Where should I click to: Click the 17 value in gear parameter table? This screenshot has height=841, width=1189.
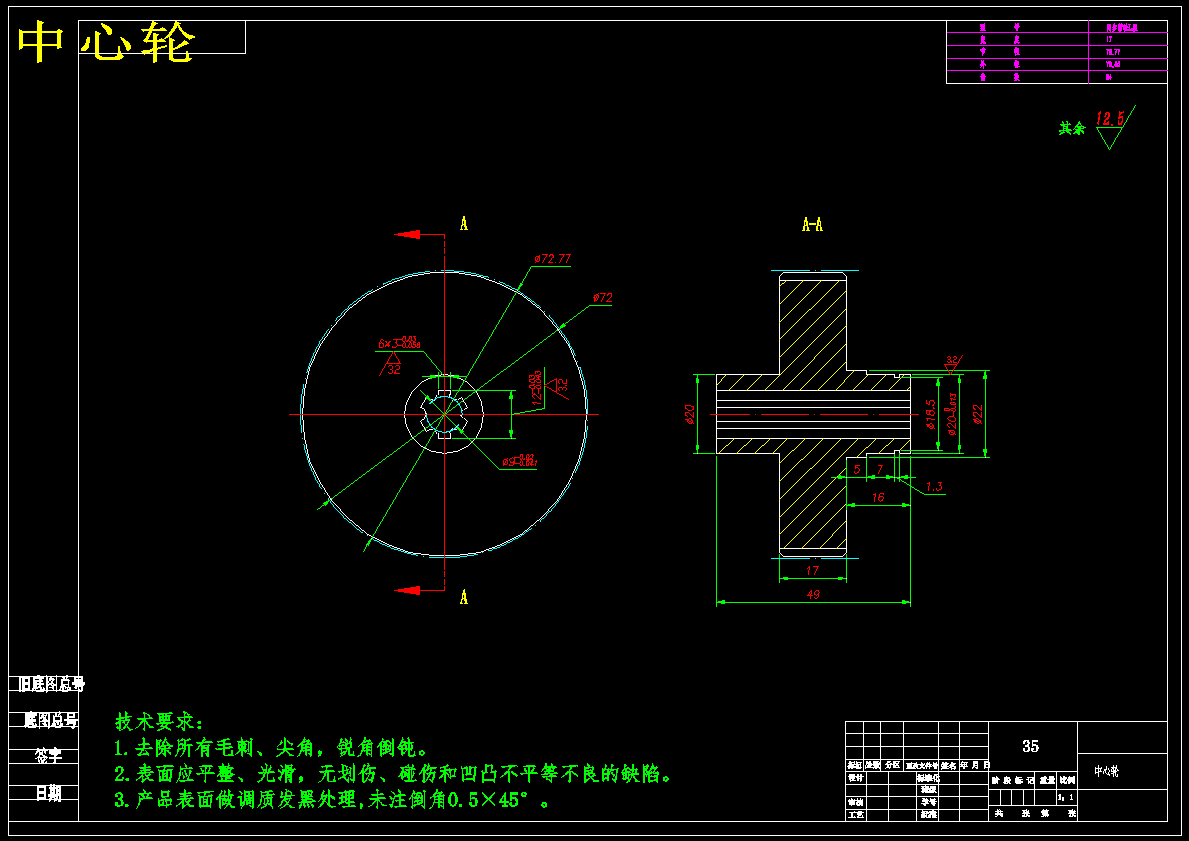pyautogui.click(x=1109, y=39)
